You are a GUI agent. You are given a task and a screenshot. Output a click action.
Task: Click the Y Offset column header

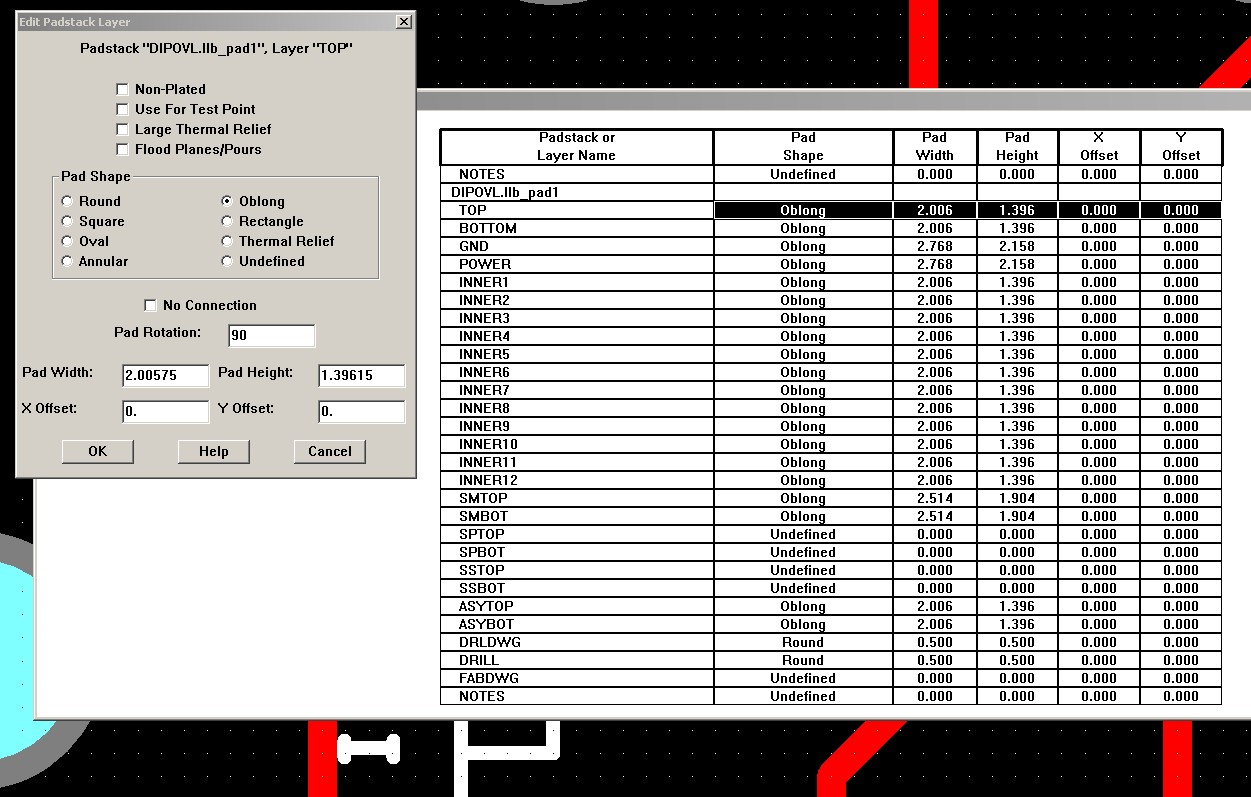1181,147
